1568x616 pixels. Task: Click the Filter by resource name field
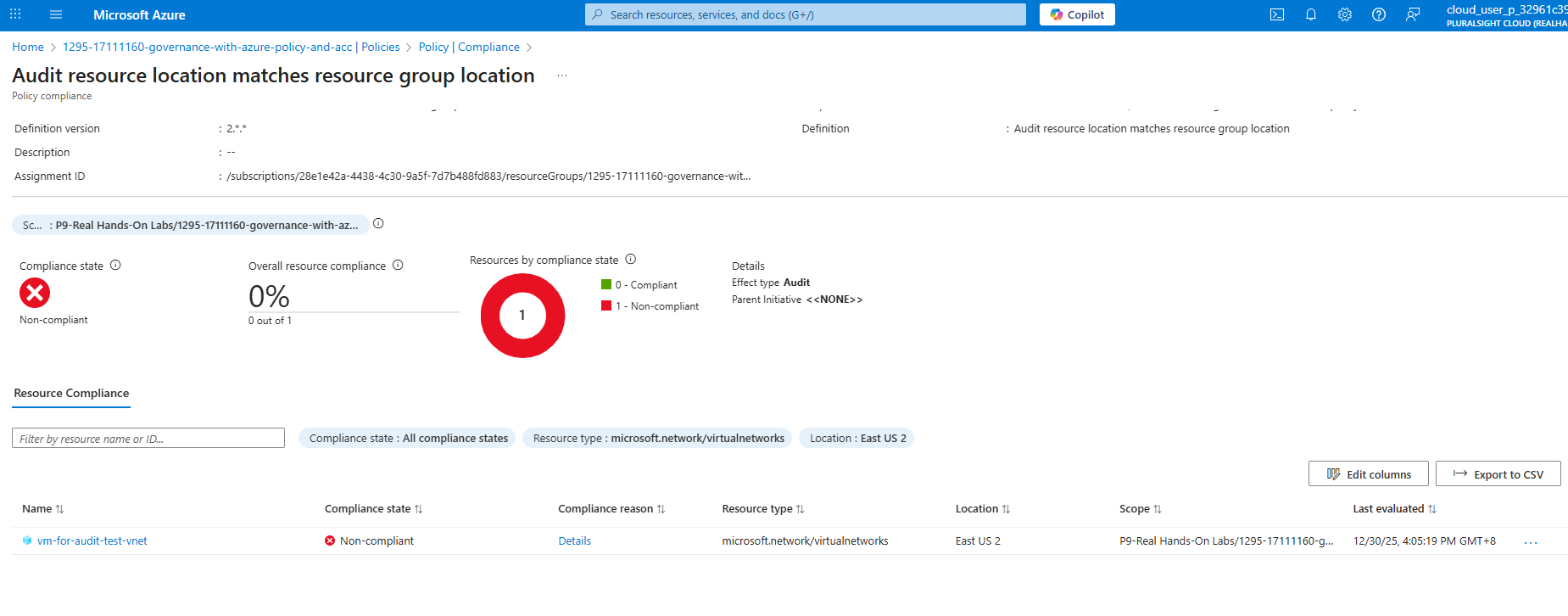pyautogui.click(x=148, y=438)
